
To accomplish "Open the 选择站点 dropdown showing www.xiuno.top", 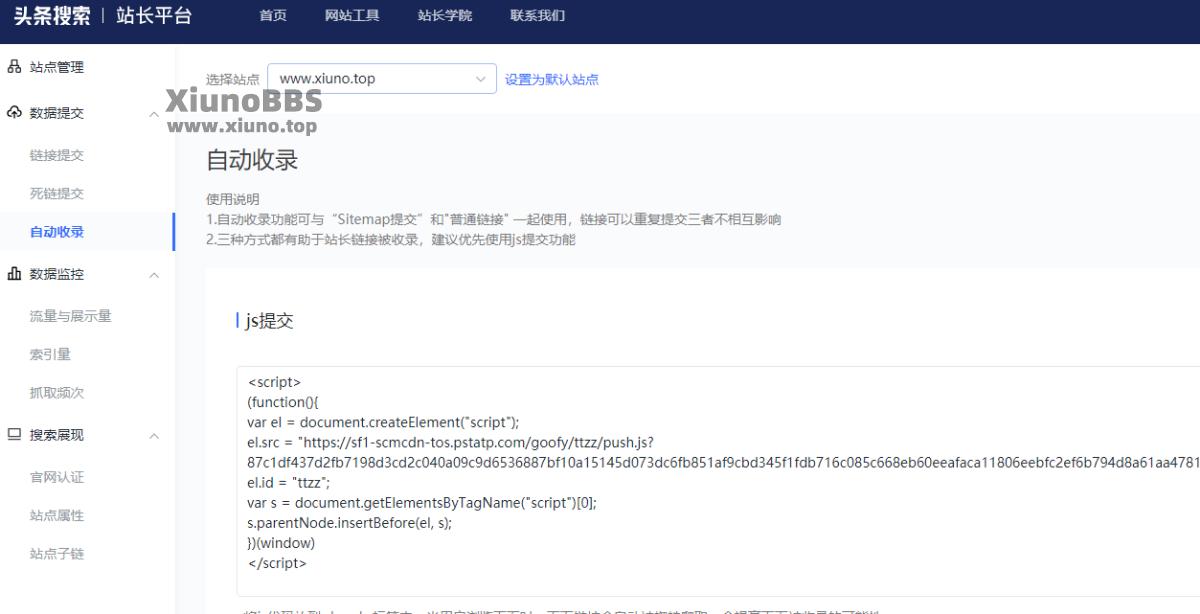I will (x=382, y=79).
